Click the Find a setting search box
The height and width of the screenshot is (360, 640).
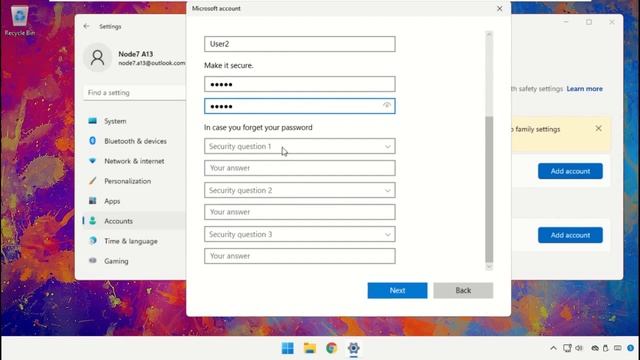pos(135,93)
